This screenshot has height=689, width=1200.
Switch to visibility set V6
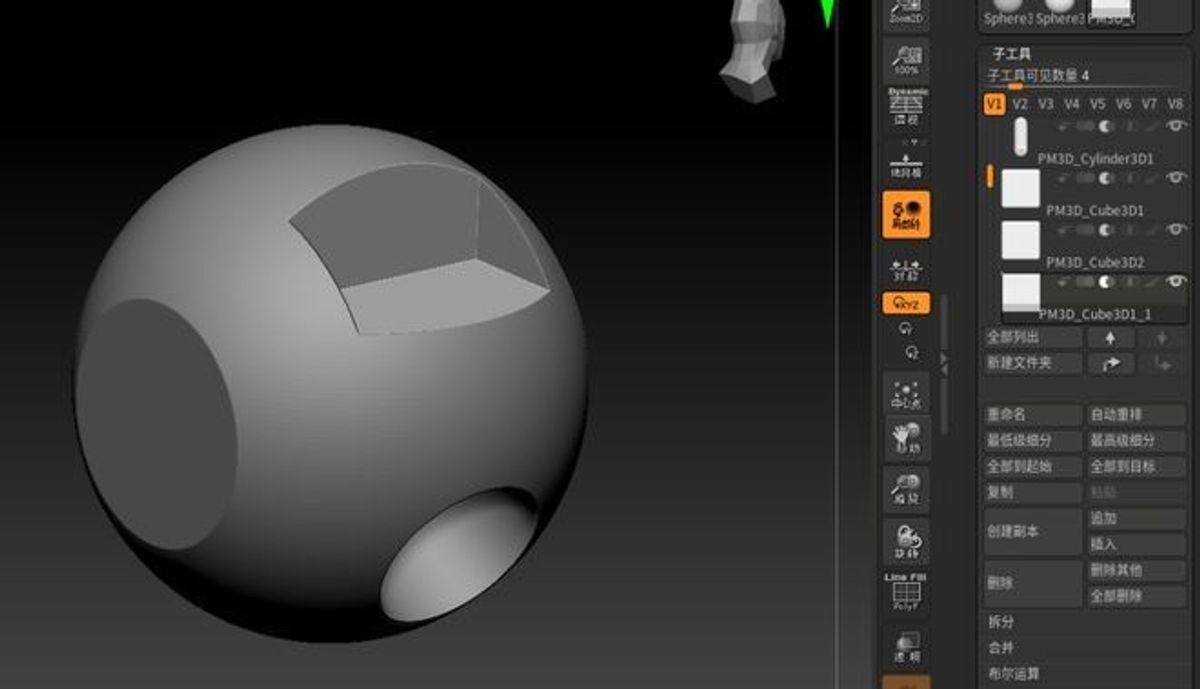click(1124, 103)
